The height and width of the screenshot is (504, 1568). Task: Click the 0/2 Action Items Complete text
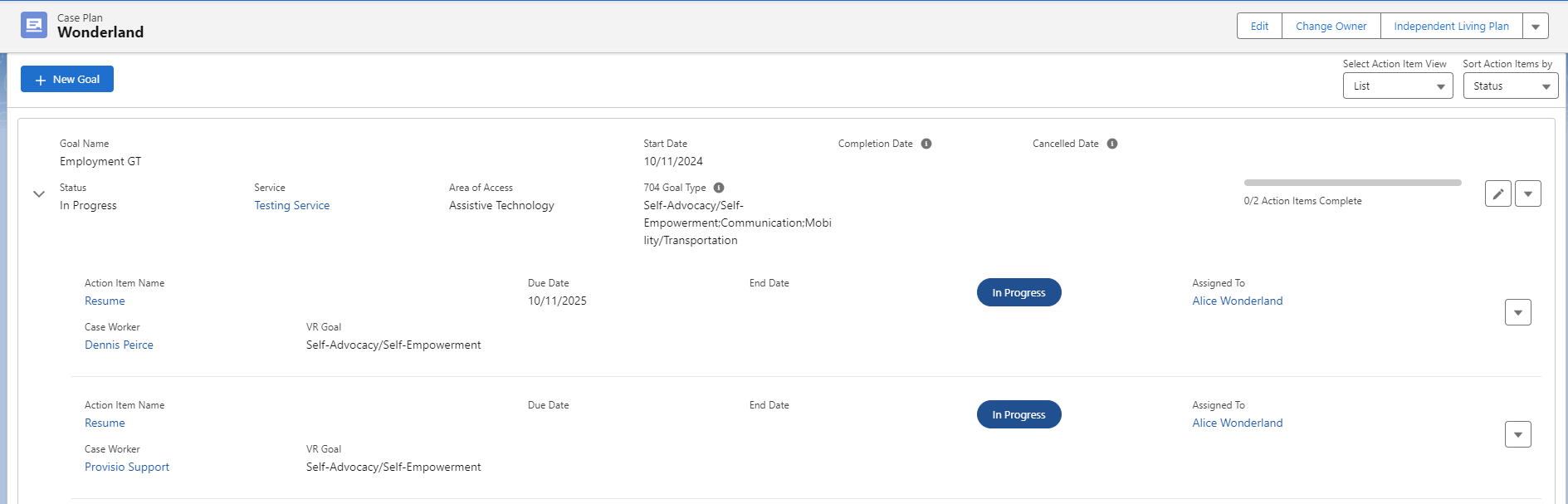pos(1302,201)
